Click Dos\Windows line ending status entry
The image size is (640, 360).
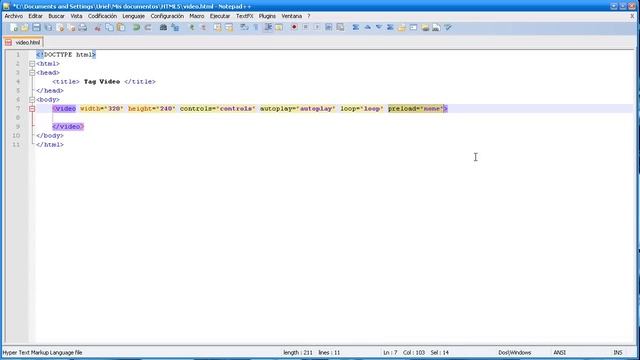[514, 352]
